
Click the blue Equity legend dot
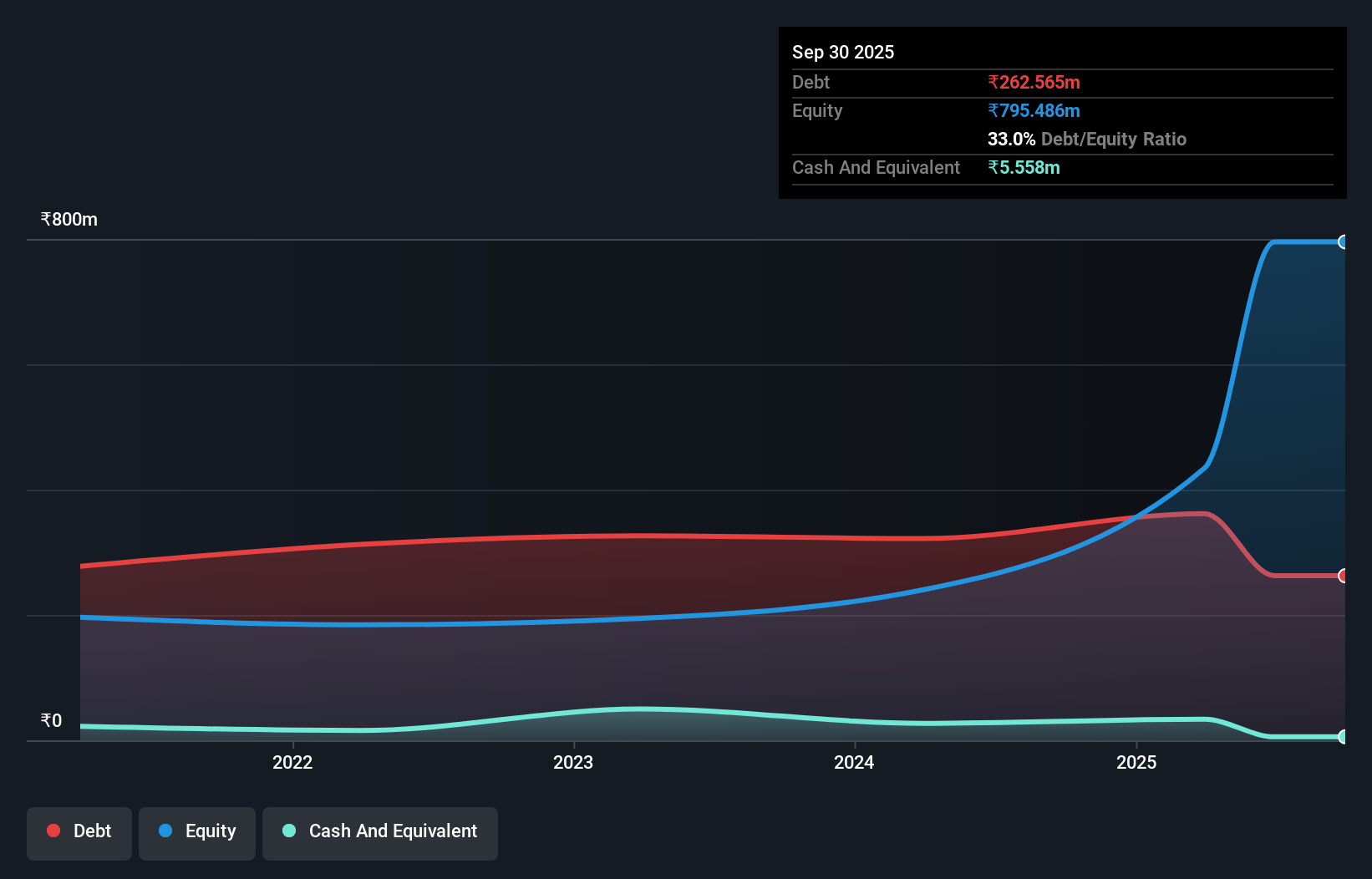click(x=165, y=831)
